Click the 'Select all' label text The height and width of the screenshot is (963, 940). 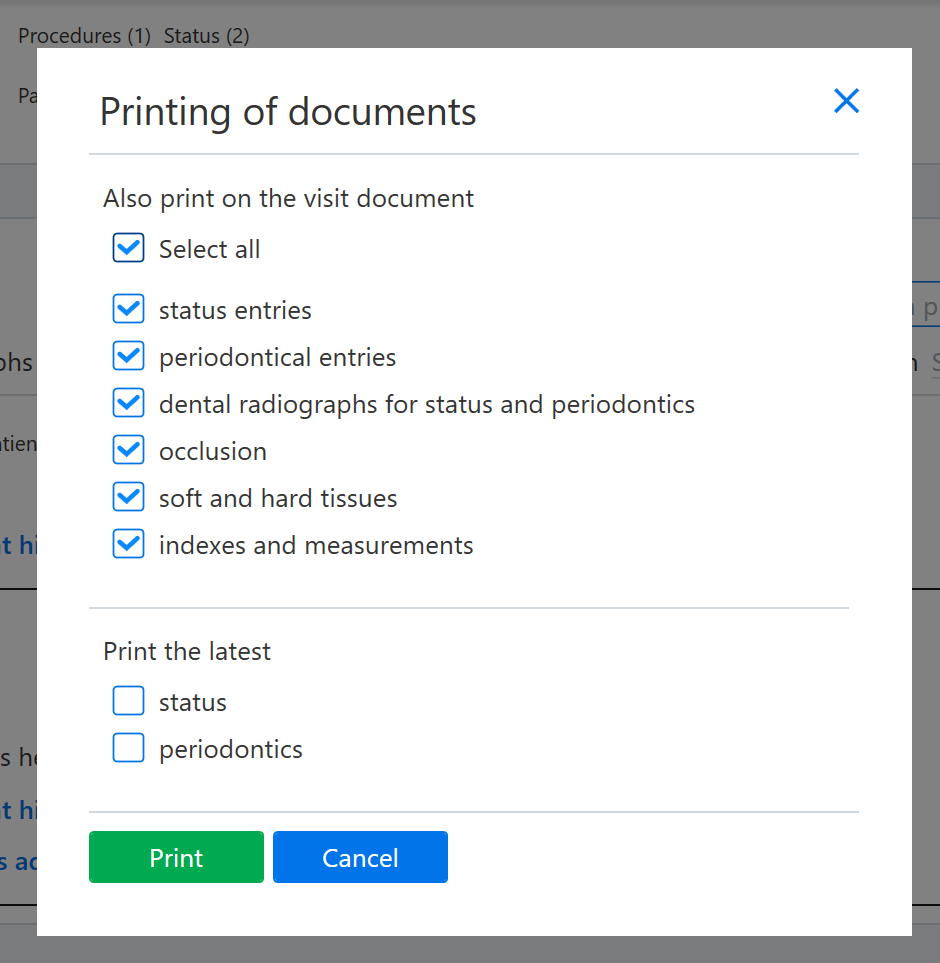[x=209, y=249]
